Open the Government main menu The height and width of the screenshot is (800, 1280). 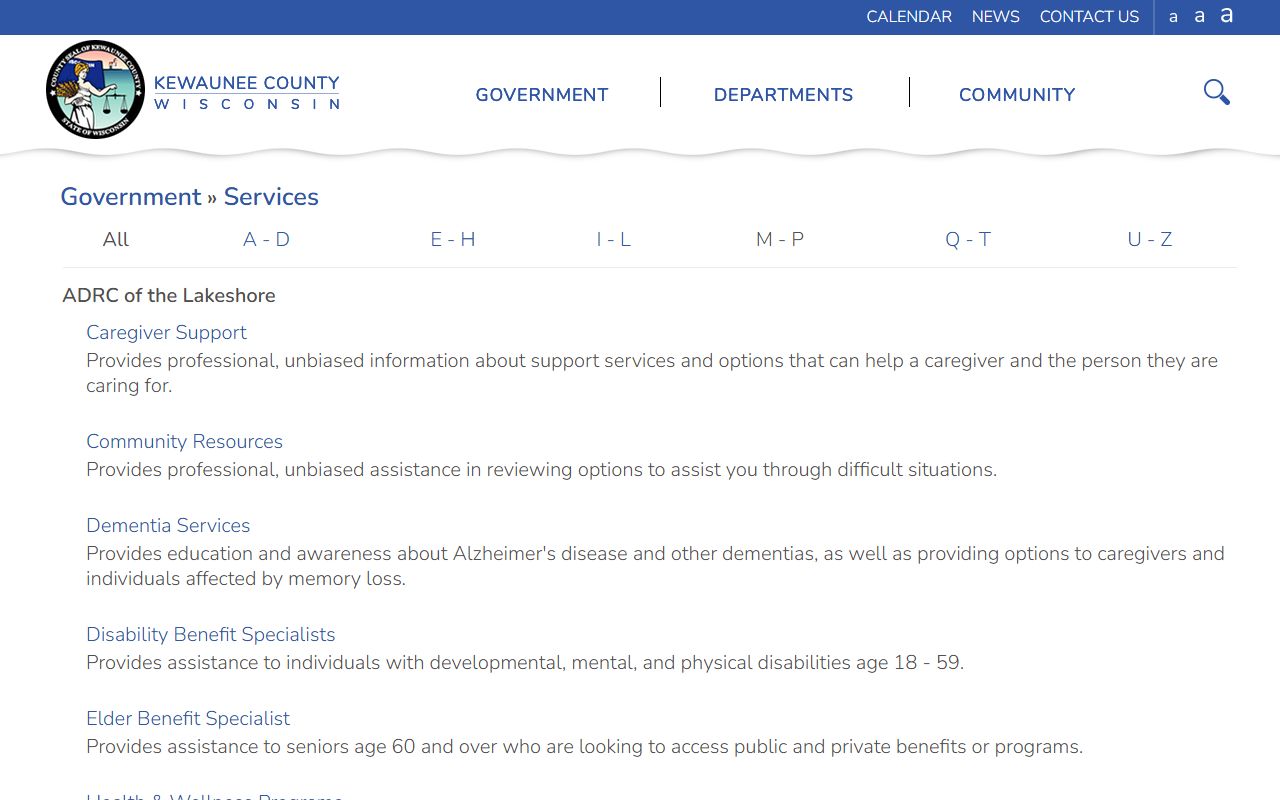[541, 95]
